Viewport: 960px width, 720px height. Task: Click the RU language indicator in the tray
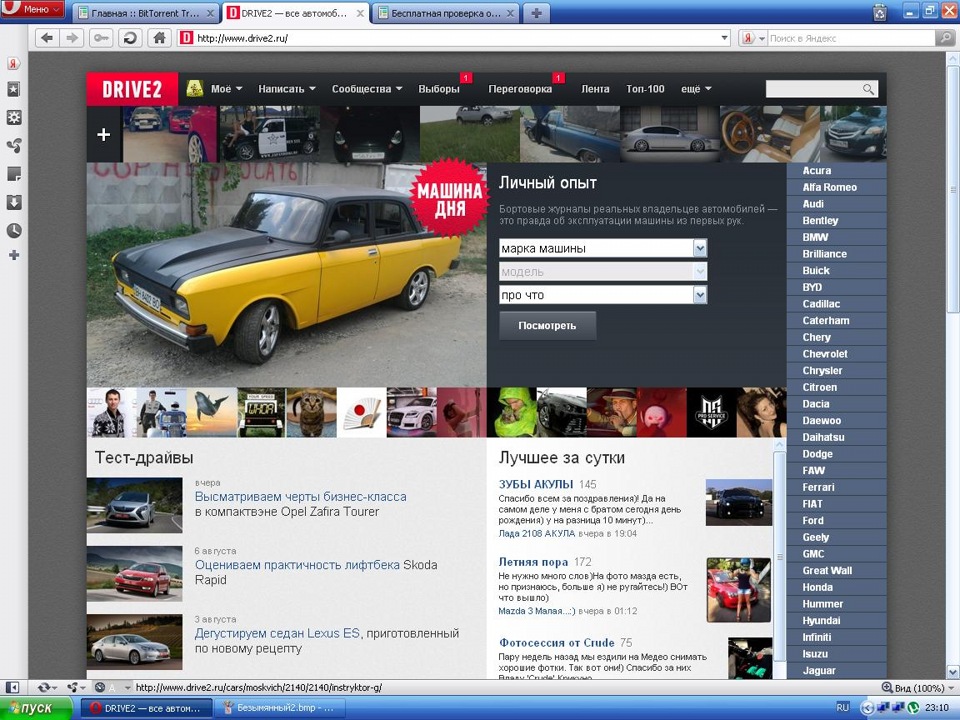[x=842, y=708]
